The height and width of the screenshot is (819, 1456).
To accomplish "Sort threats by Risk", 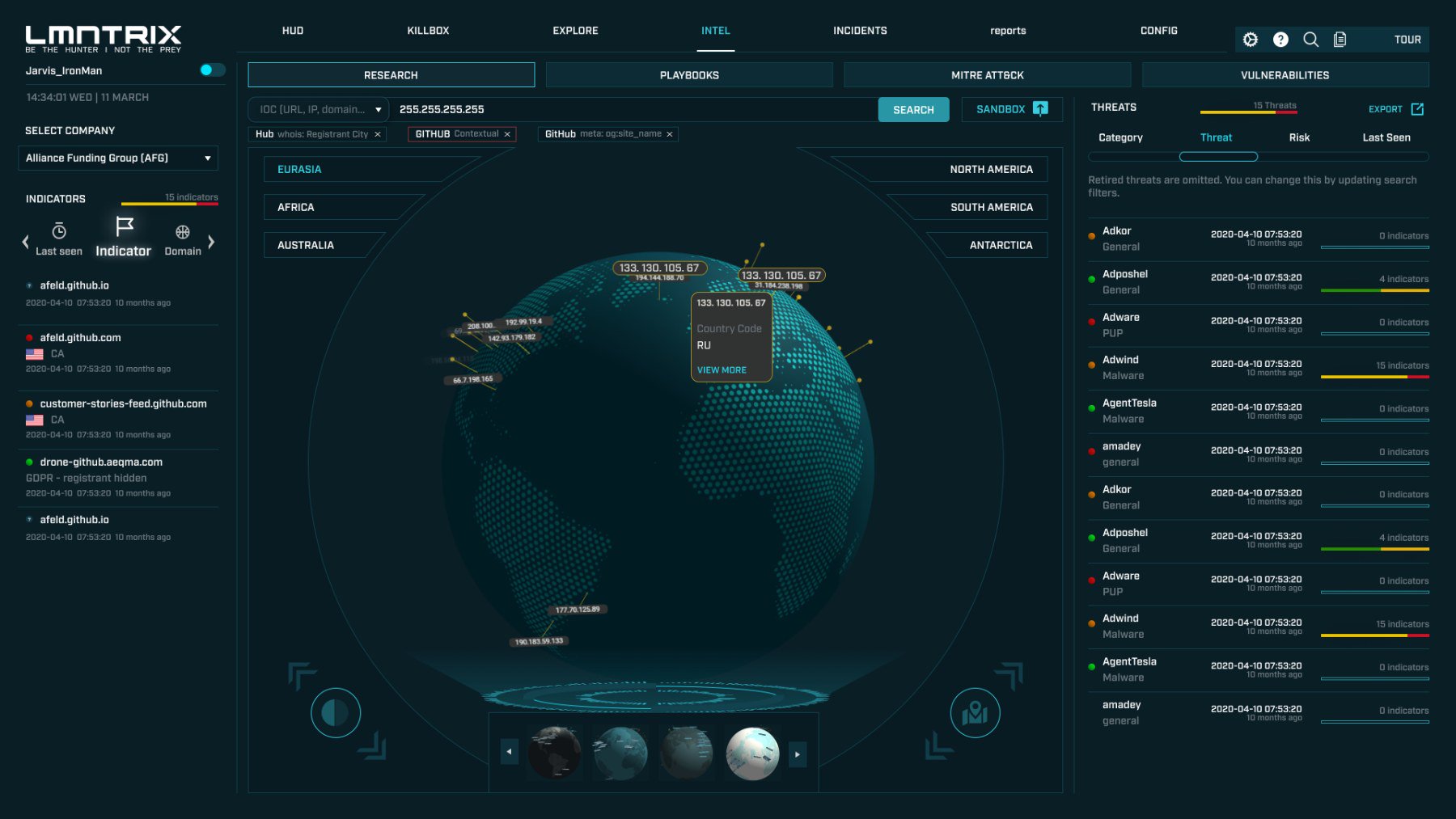I will 1299,137.
